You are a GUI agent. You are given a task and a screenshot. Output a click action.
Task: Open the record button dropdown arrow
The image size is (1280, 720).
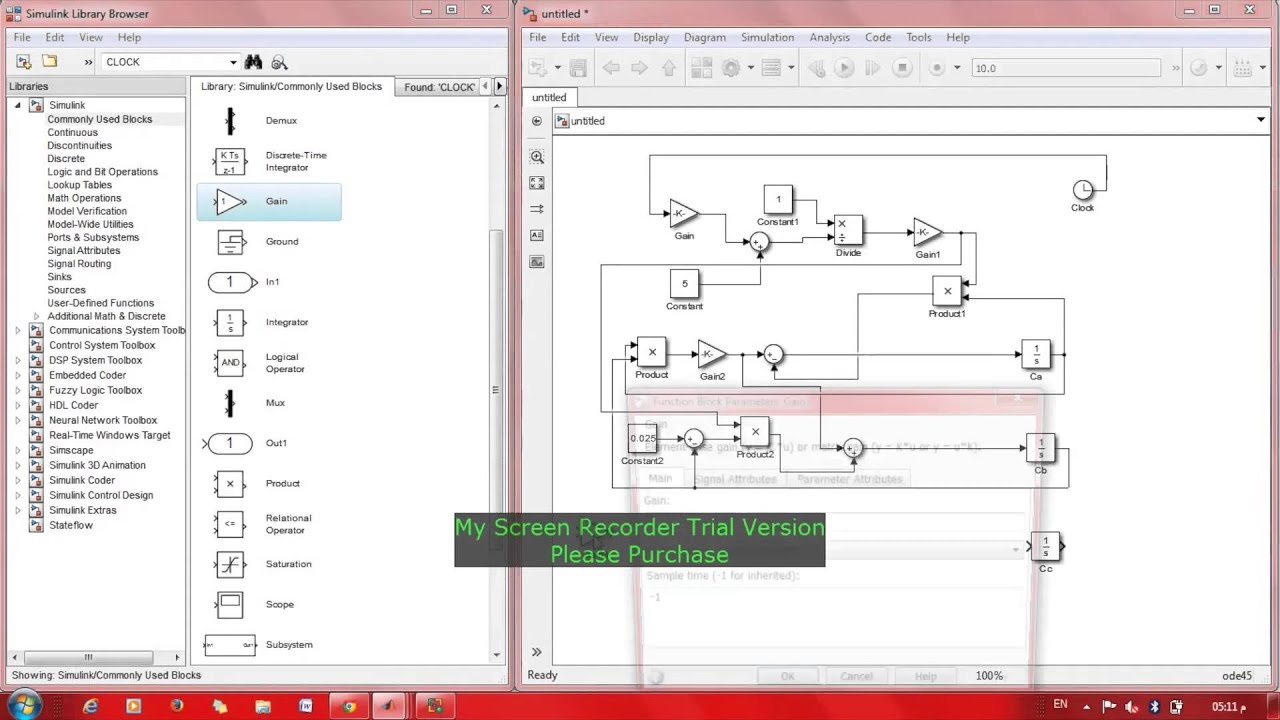956,68
